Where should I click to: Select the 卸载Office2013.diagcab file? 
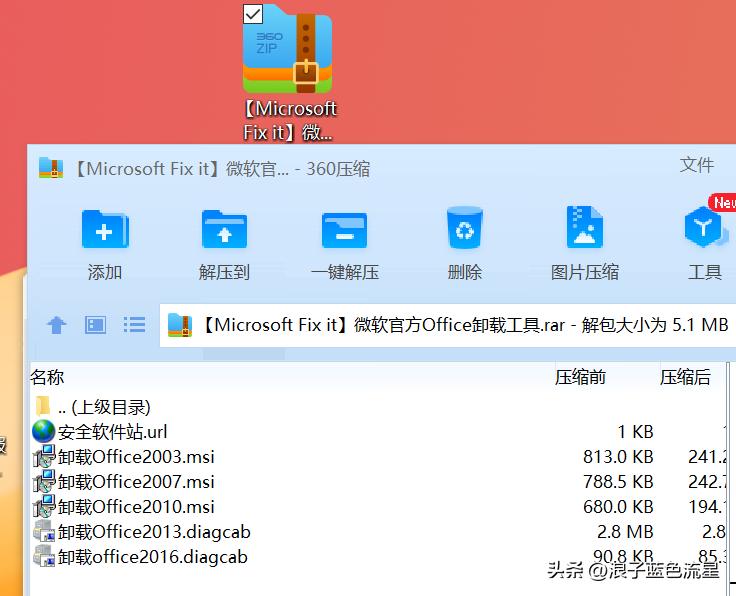[377, 532]
